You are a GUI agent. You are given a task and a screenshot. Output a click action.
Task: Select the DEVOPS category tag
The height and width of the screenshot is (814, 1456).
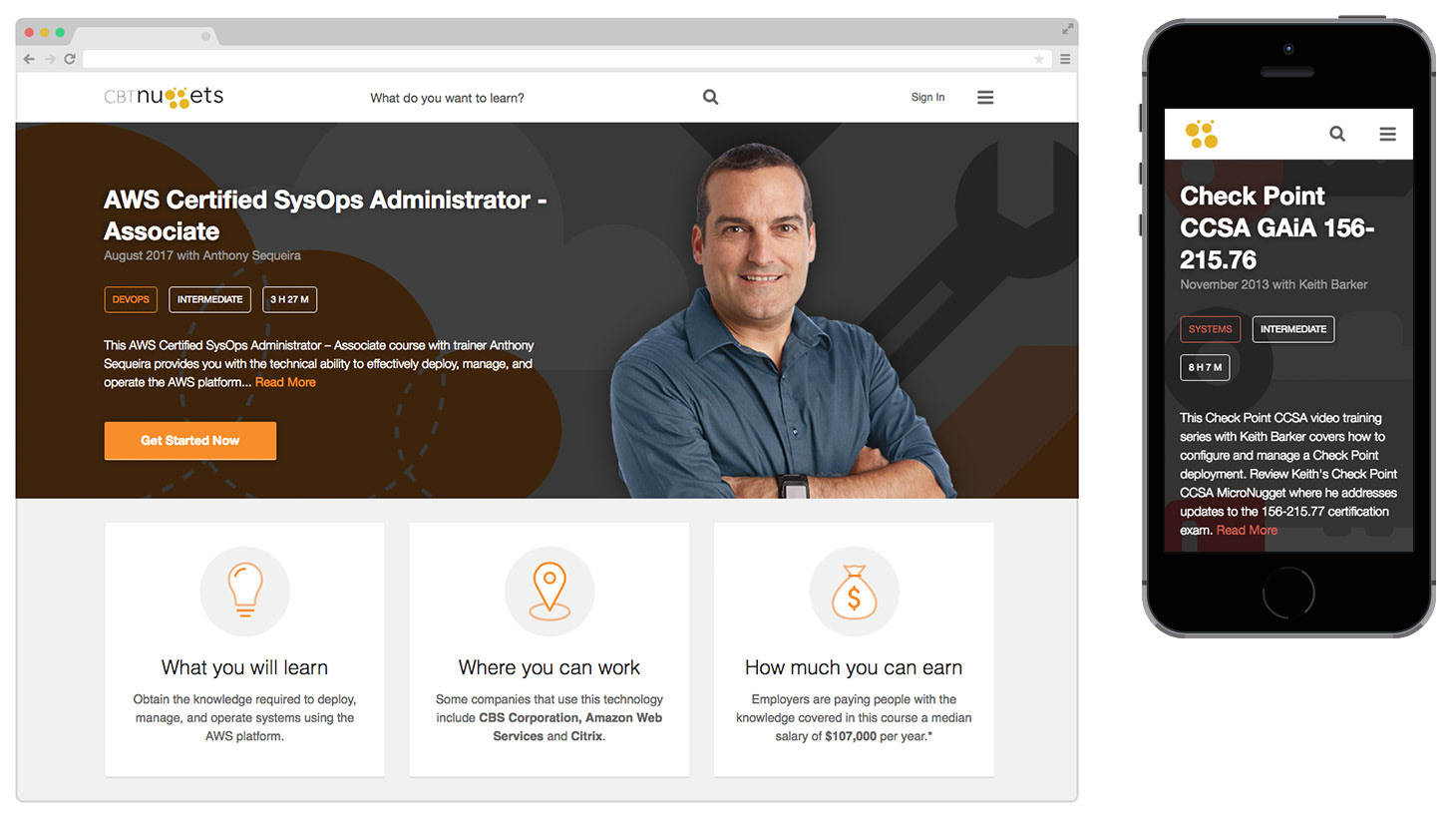[x=131, y=299]
